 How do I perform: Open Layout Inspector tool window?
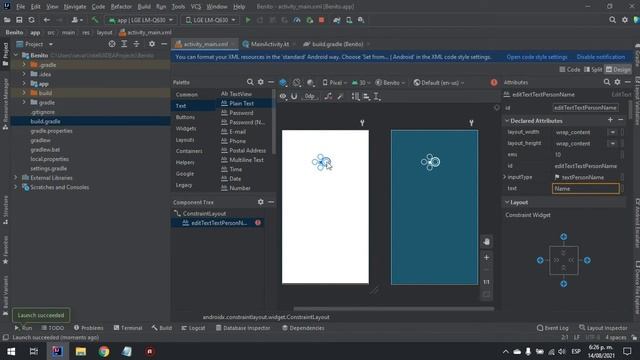click(x=603, y=328)
